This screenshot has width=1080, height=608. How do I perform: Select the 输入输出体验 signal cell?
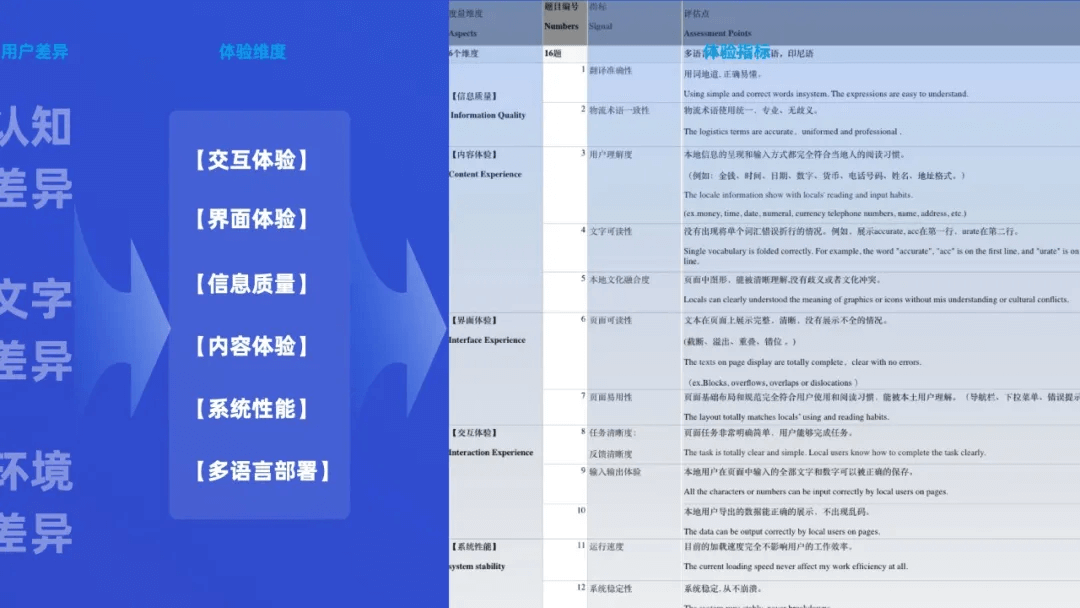[615, 472]
